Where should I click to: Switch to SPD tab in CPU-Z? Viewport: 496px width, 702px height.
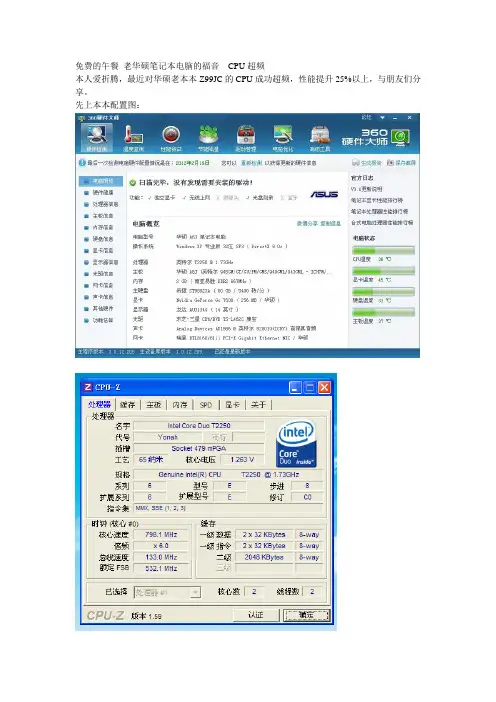206,405
